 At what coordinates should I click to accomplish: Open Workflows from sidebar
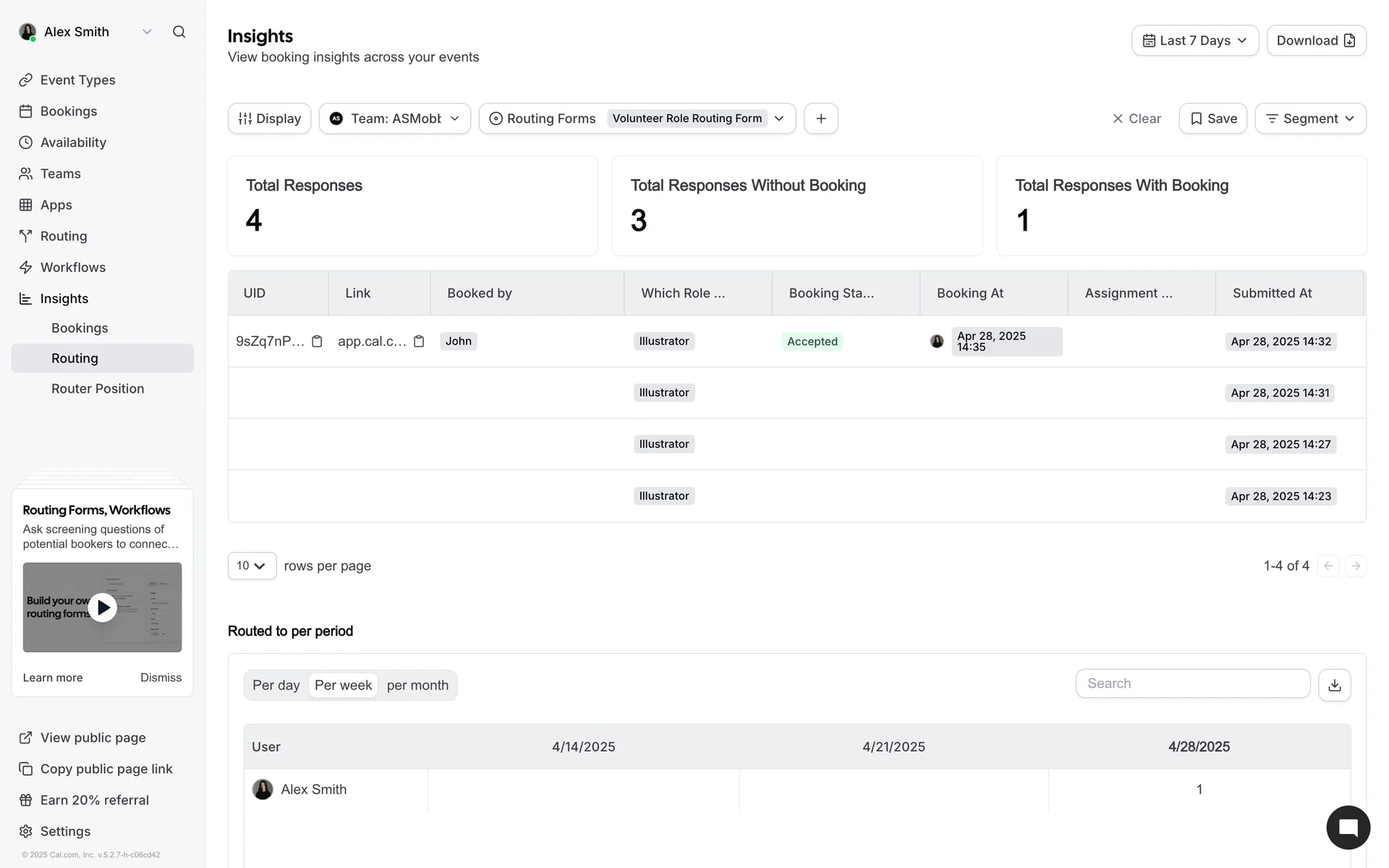(72, 268)
